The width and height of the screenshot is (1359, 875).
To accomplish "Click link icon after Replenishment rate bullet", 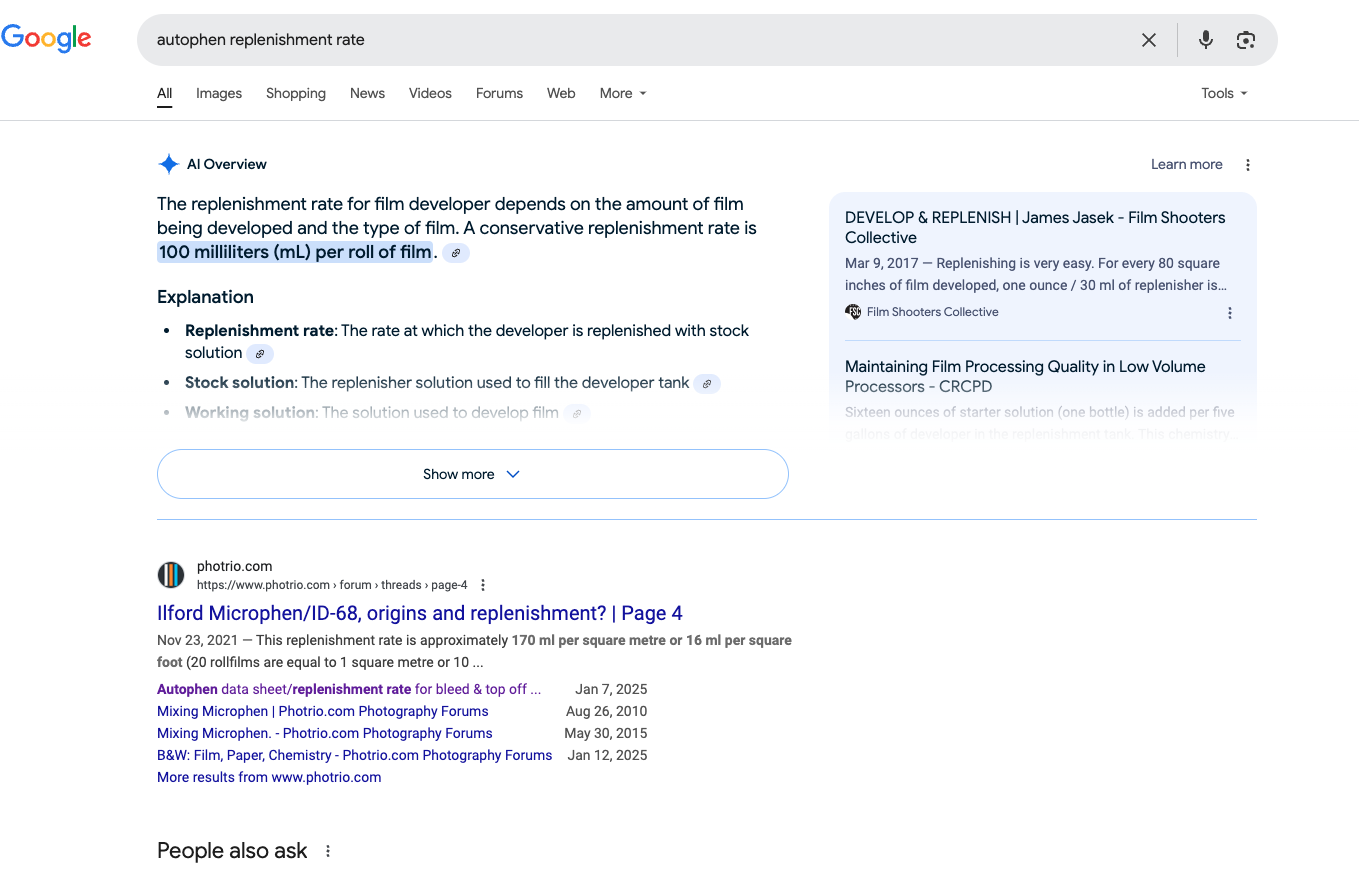I will [260, 354].
